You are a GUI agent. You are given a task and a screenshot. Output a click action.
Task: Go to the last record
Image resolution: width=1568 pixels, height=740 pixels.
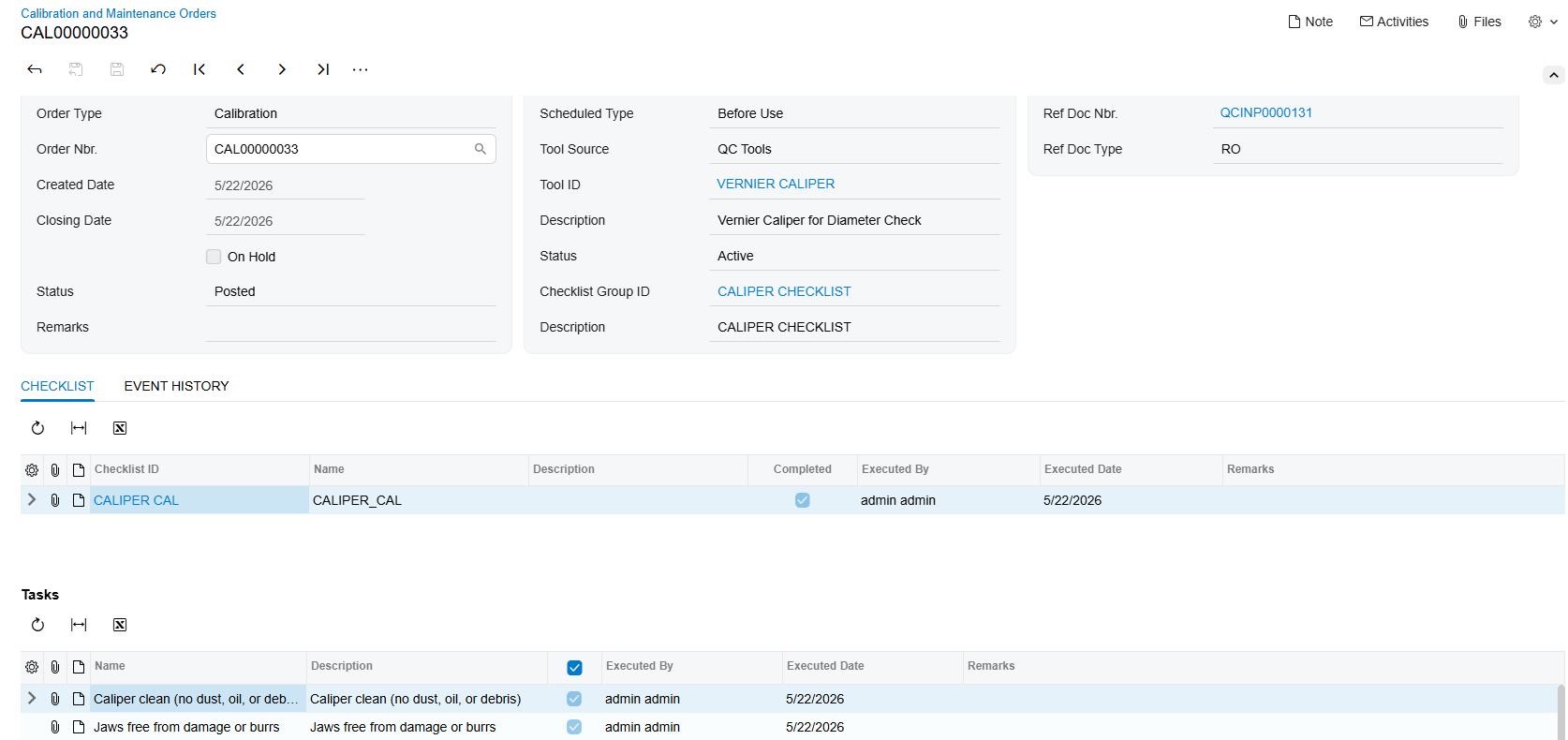(x=323, y=69)
